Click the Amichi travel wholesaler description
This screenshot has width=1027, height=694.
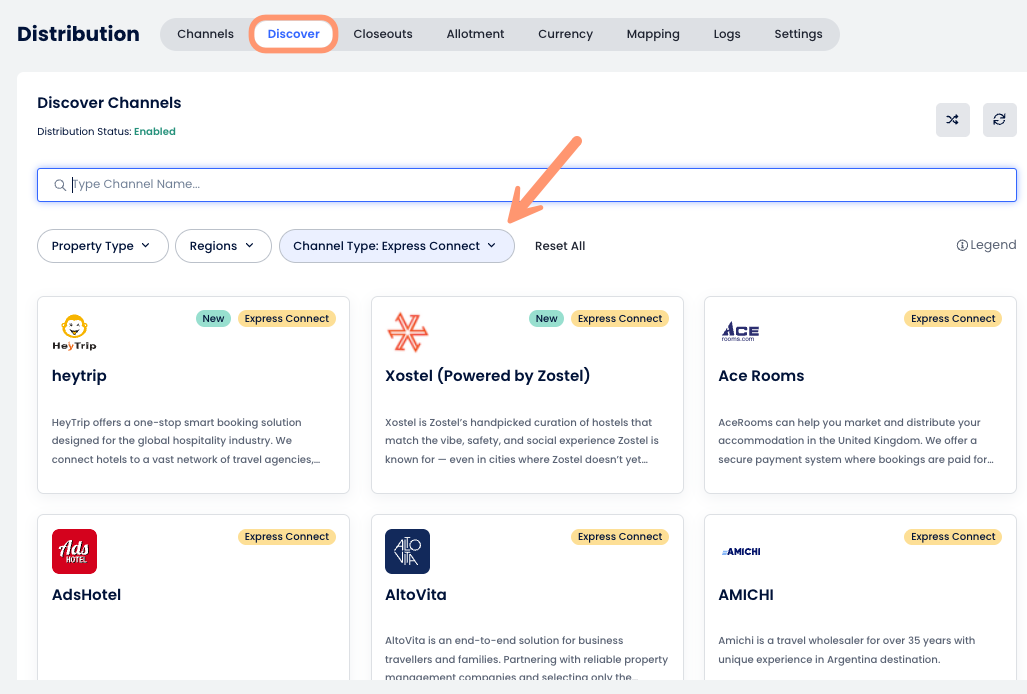tap(847, 649)
